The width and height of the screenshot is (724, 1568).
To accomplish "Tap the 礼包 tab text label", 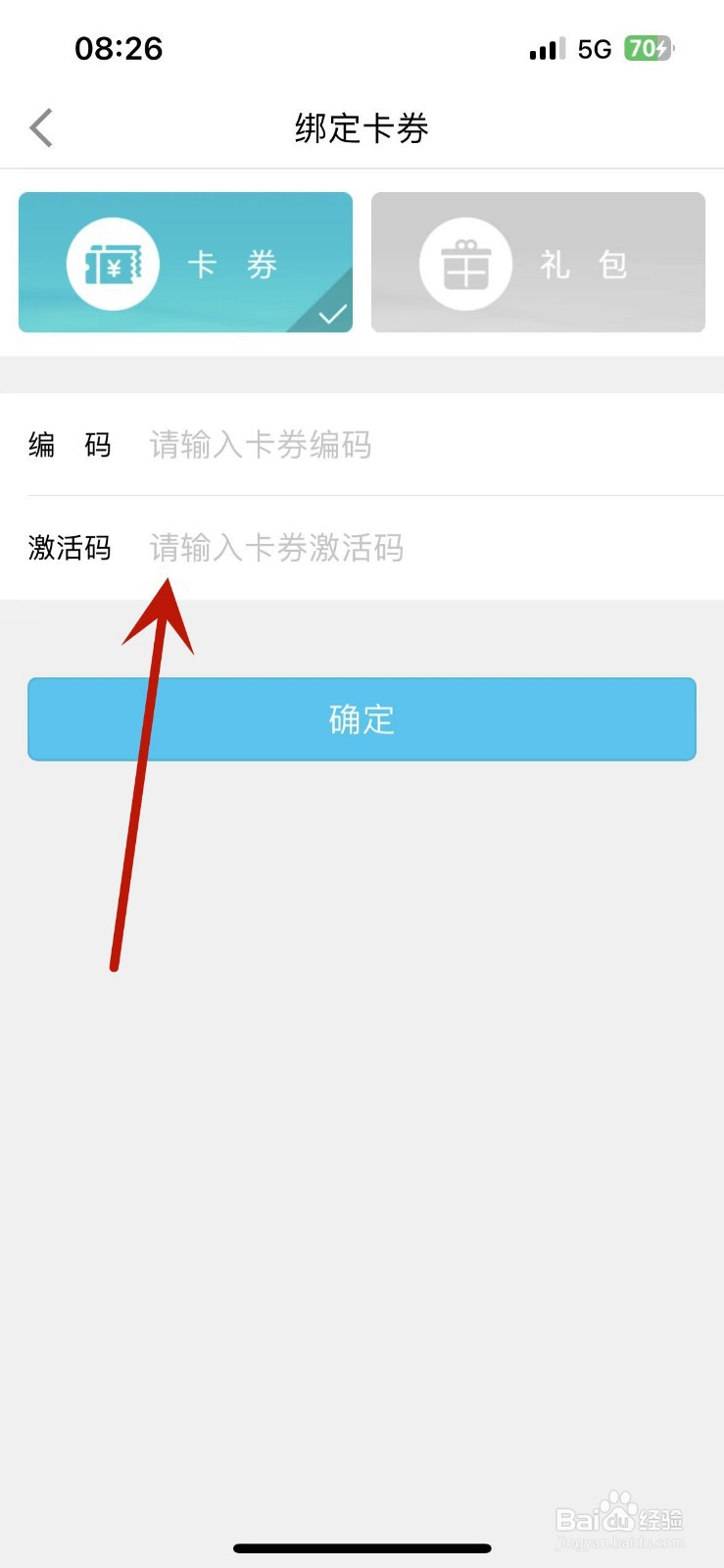I will tap(584, 264).
